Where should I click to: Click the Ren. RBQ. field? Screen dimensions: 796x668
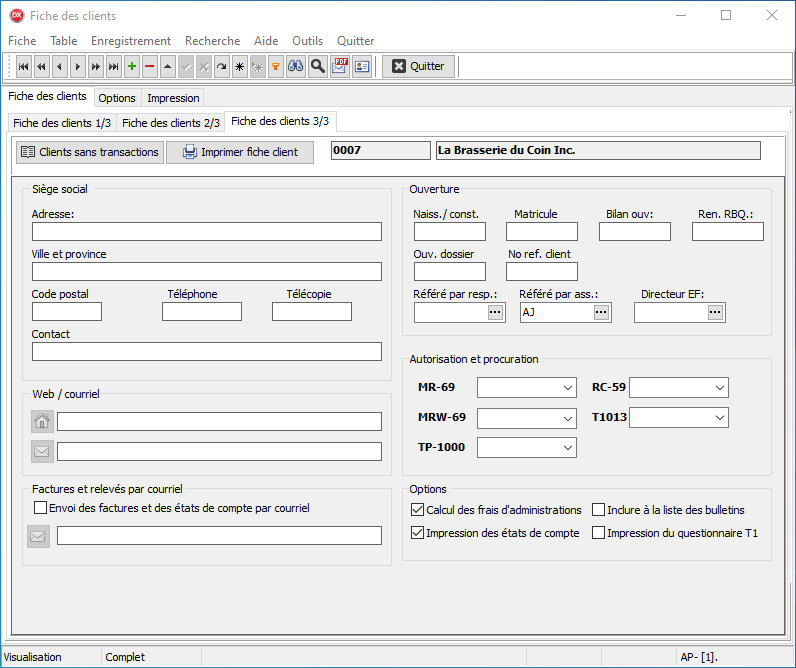(728, 231)
